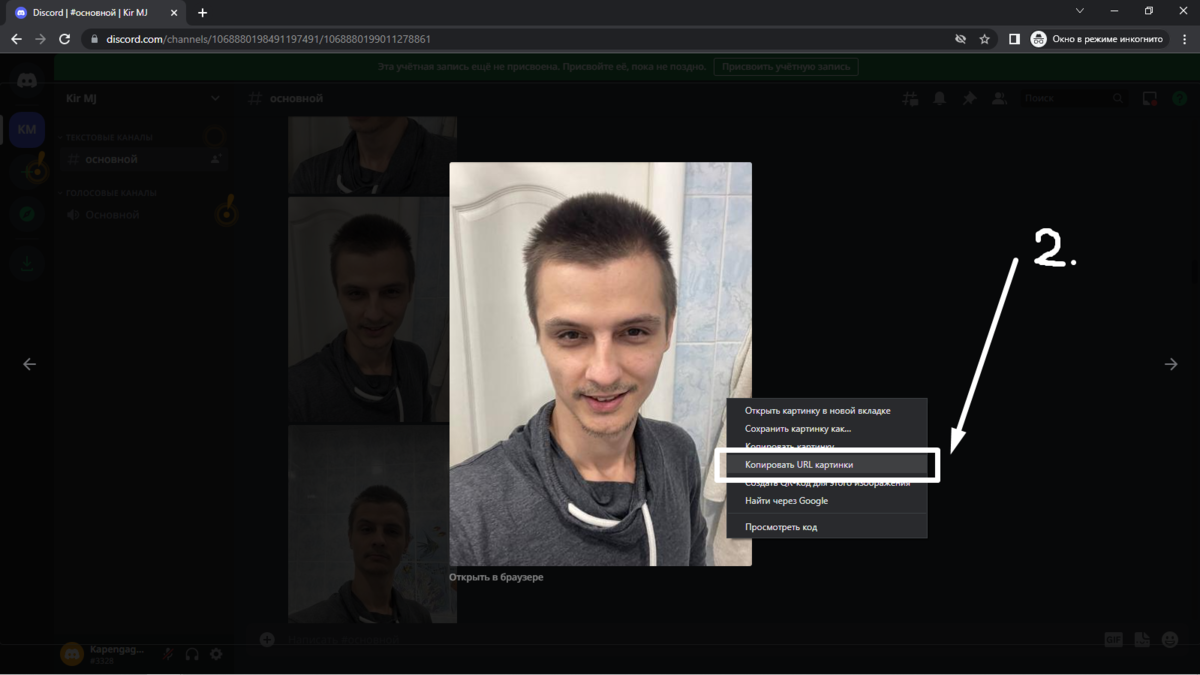
Task: Toggle the member list icon
Action: 999,98
